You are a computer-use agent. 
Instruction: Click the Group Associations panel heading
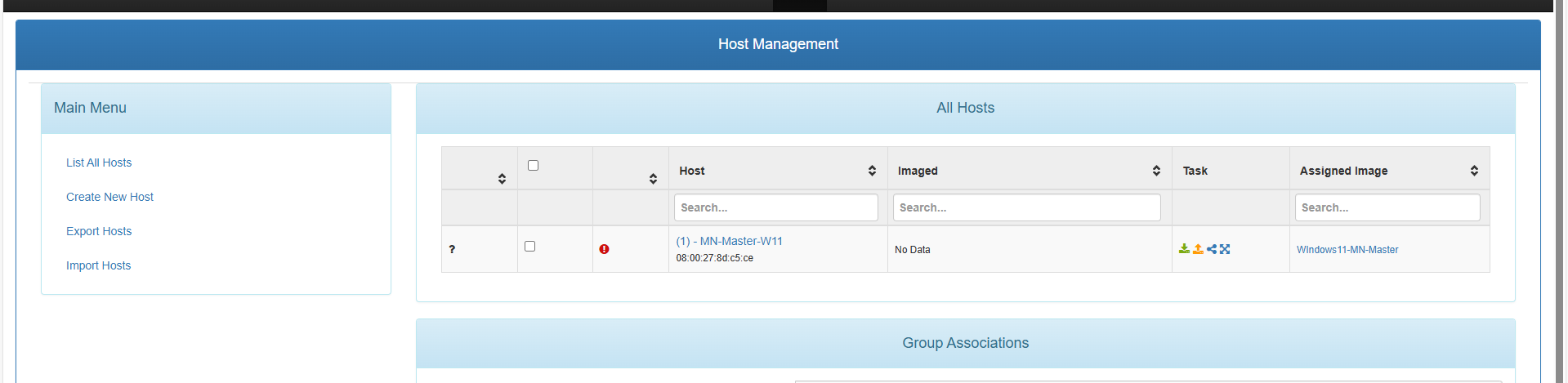tap(965, 343)
